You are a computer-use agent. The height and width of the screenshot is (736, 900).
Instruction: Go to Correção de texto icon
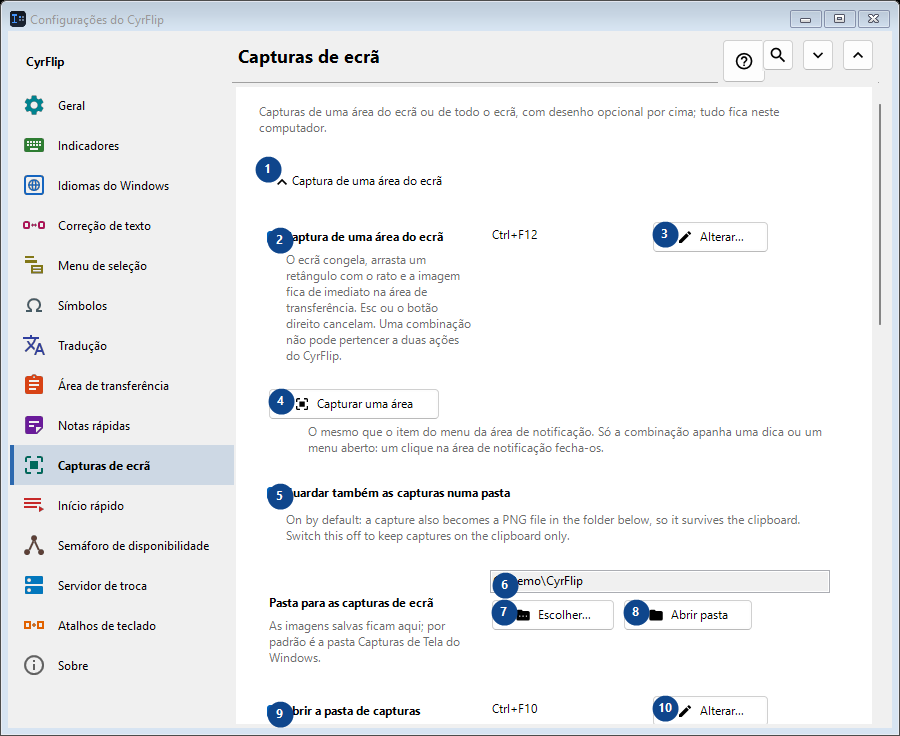[x=34, y=226]
